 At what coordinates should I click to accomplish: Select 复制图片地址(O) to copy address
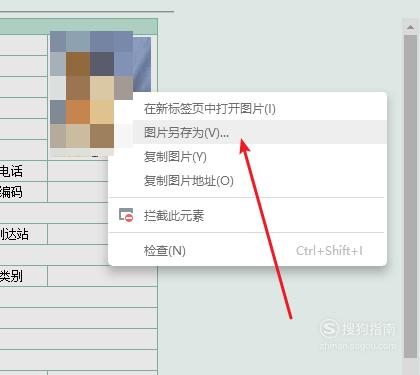click(248, 181)
